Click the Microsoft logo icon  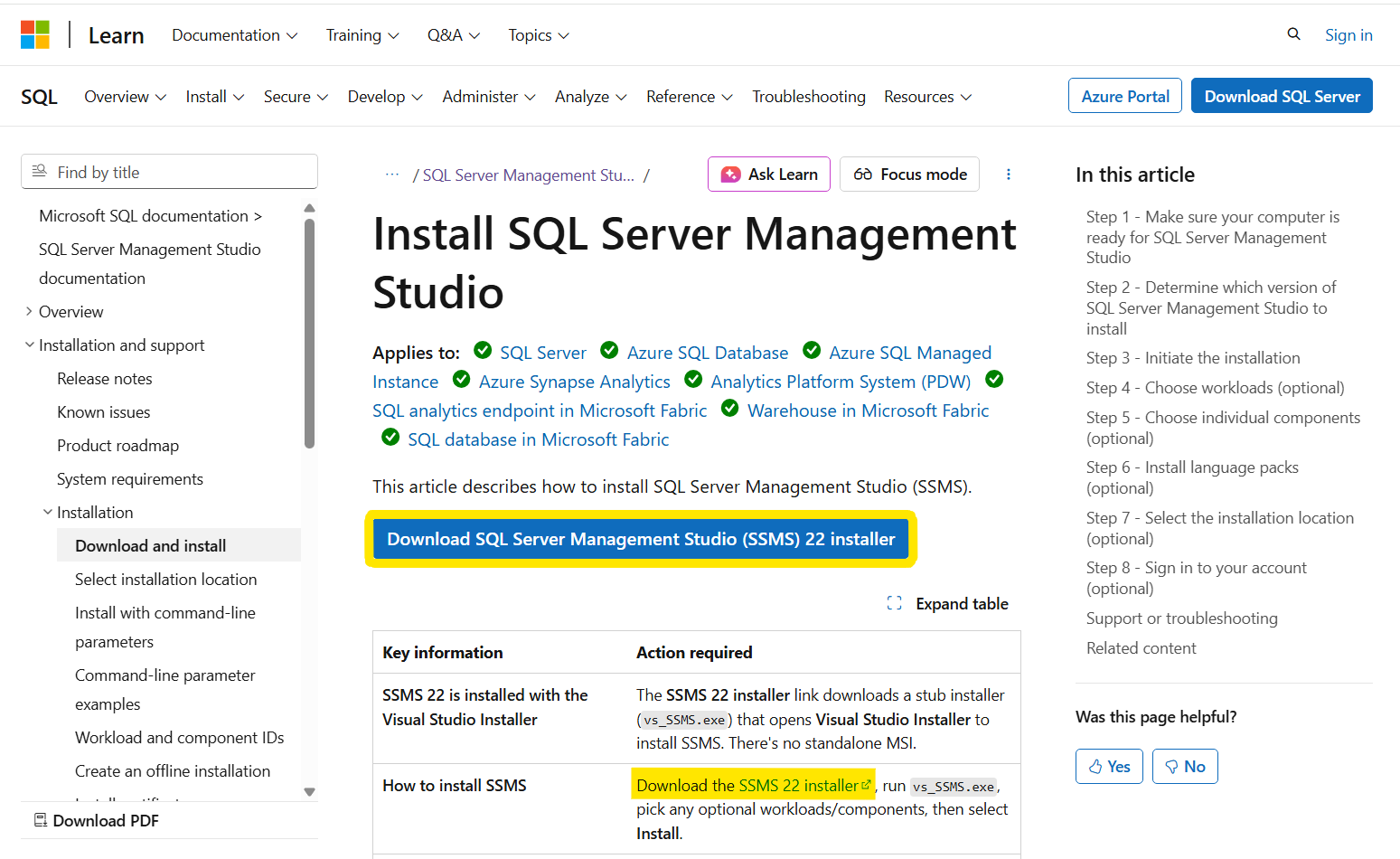(x=35, y=35)
